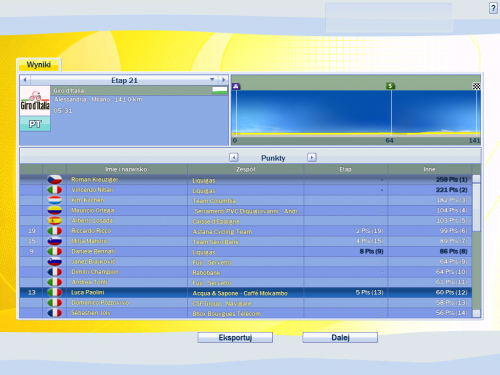The width and height of the screenshot is (500, 375).
Task: Go to next stage with right arrow
Action: pyautogui.click(x=223, y=80)
